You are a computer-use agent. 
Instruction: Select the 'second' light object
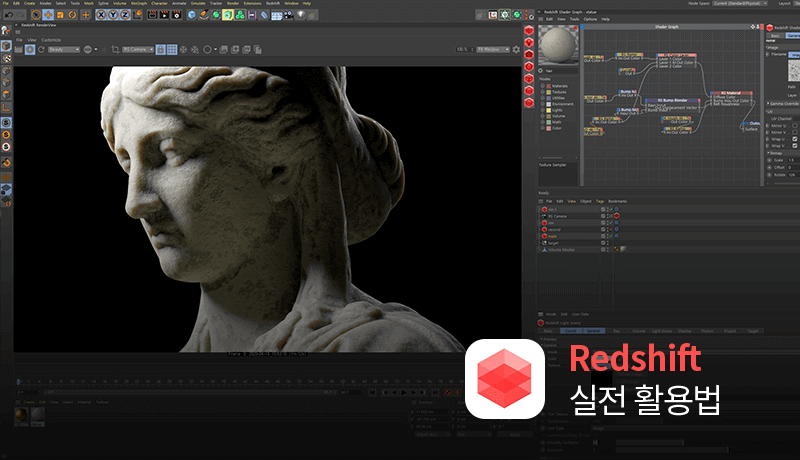click(x=554, y=229)
